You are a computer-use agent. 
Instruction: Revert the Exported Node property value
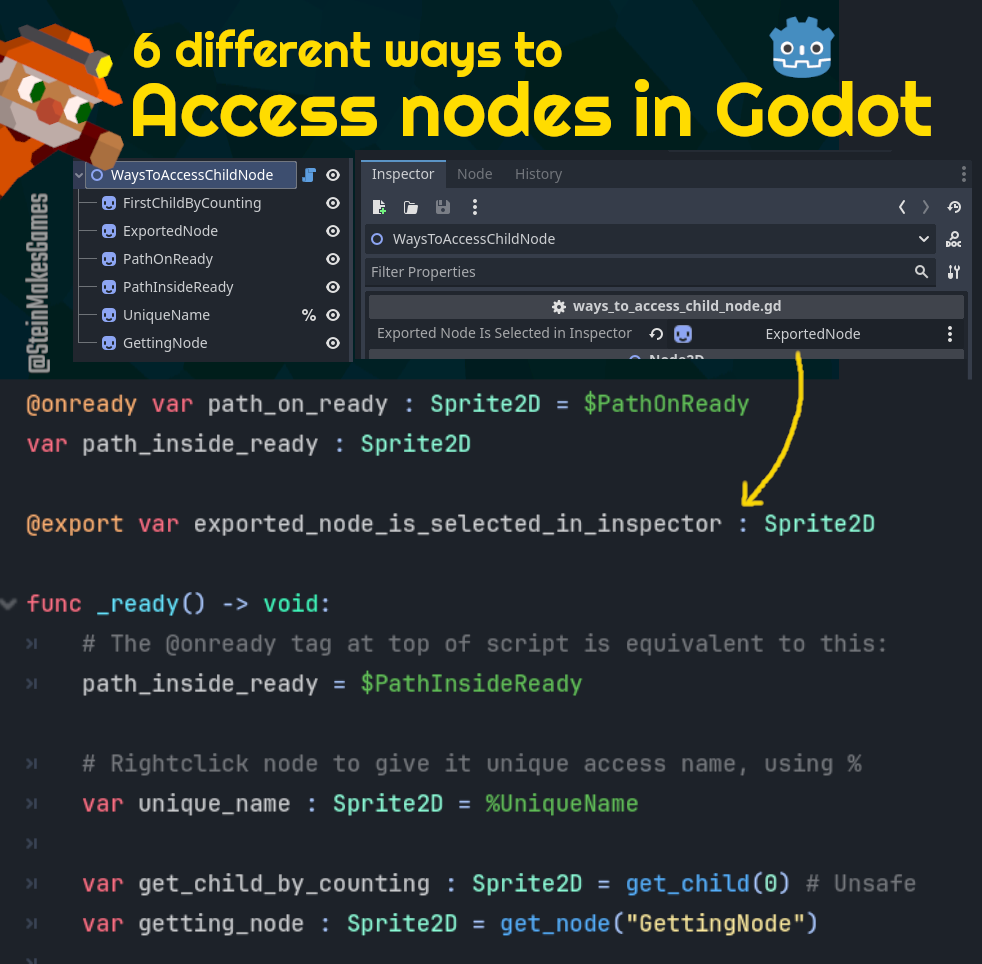tap(656, 334)
